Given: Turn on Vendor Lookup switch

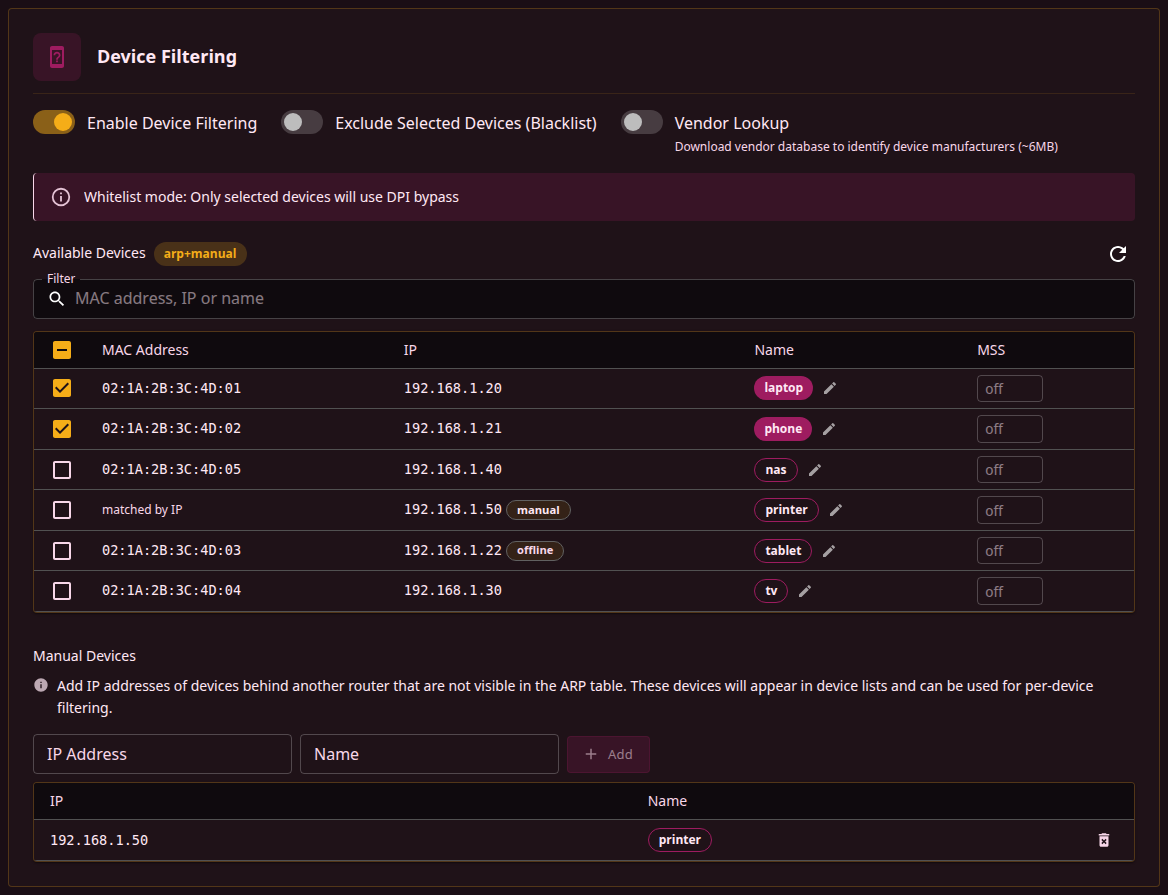Looking at the screenshot, I should [x=641, y=123].
